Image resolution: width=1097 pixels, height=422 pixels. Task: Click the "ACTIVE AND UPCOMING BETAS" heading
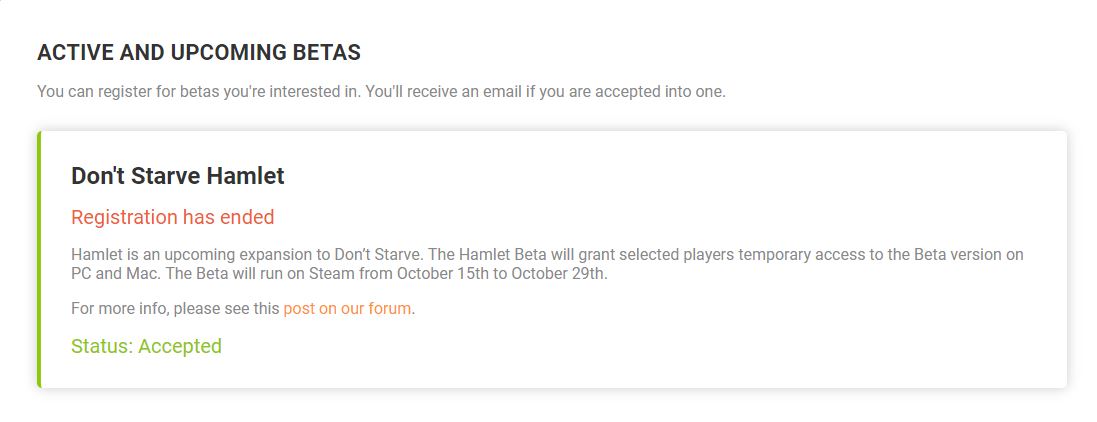pyautogui.click(x=199, y=52)
